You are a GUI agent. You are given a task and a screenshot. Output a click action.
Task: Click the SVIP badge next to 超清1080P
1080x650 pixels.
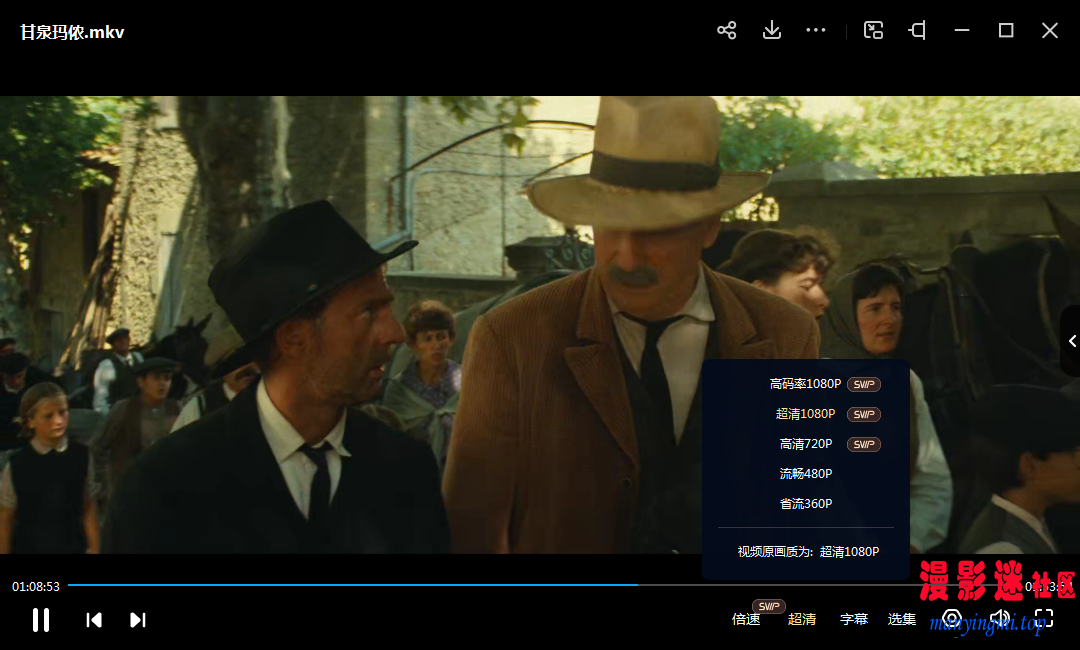tap(864, 415)
